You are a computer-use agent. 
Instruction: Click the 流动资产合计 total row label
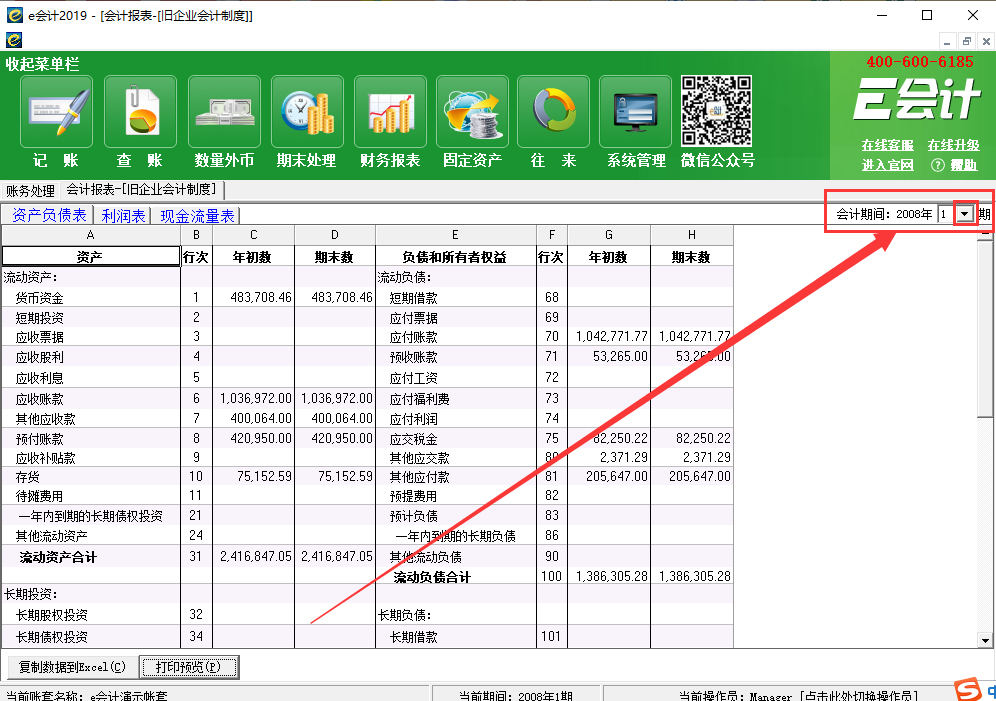click(58, 557)
